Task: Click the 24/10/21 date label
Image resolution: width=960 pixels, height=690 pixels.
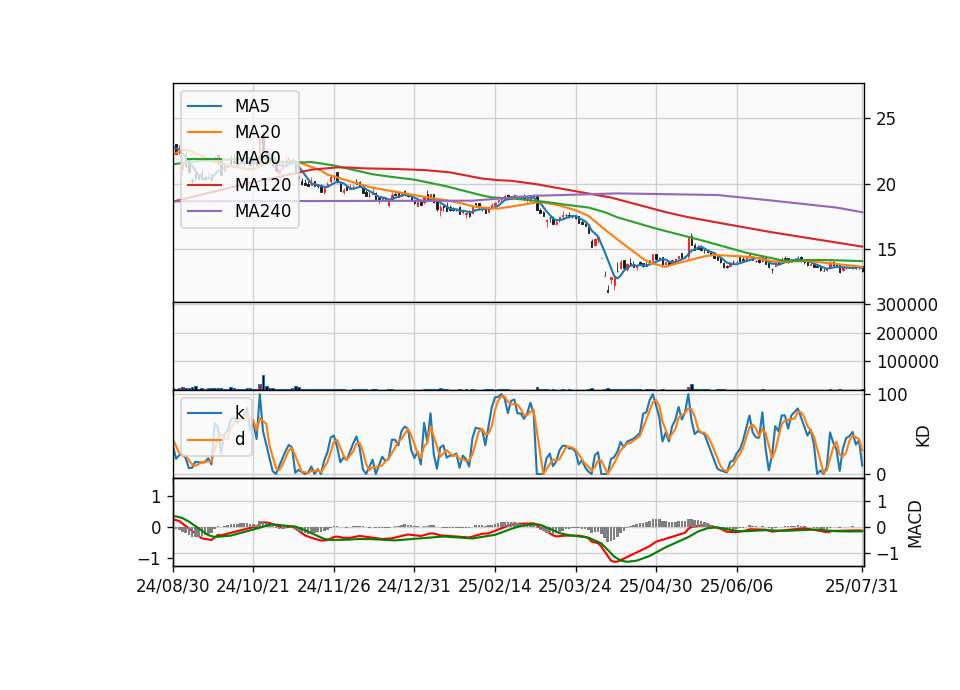Action: [253, 586]
